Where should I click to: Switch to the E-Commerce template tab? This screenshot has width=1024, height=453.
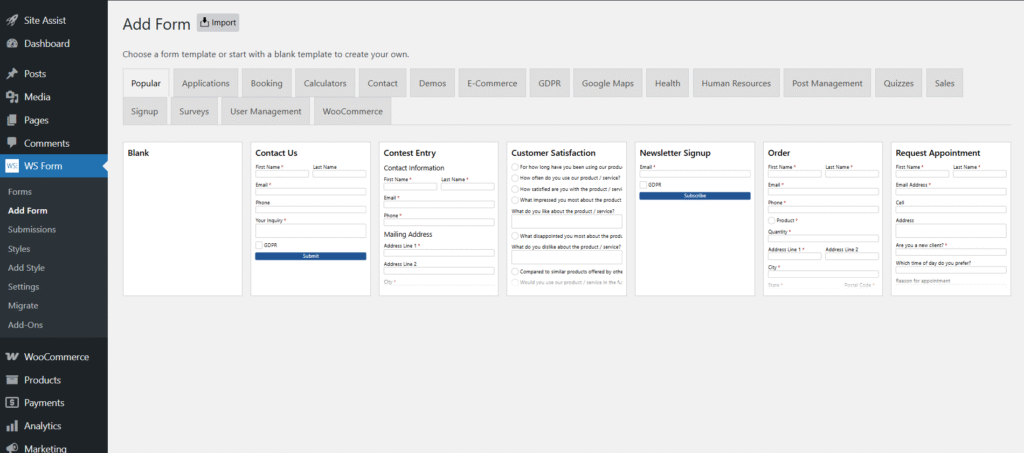click(491, 83)
